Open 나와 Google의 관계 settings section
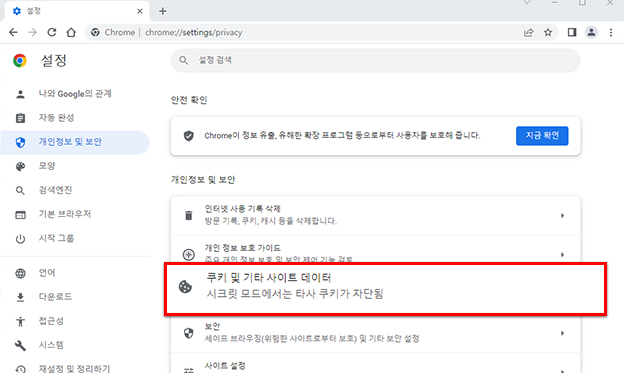 point(75,94)
